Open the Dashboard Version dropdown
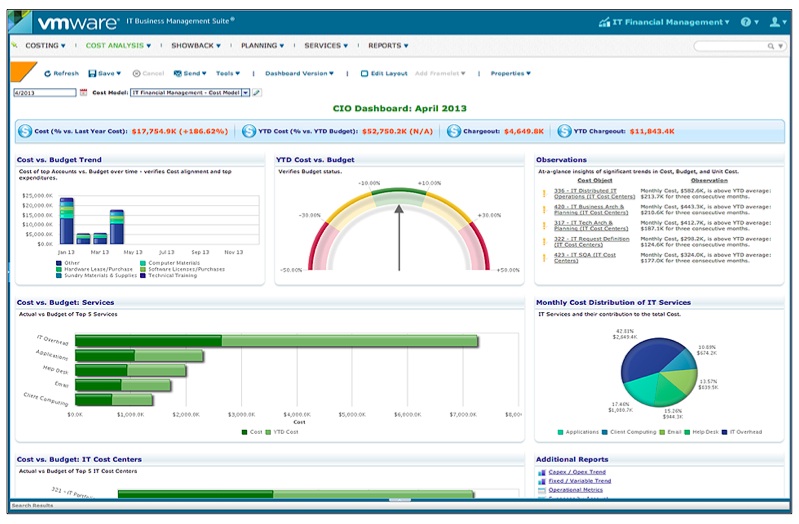This screenshot has height=524, width=799. (299, 73)
